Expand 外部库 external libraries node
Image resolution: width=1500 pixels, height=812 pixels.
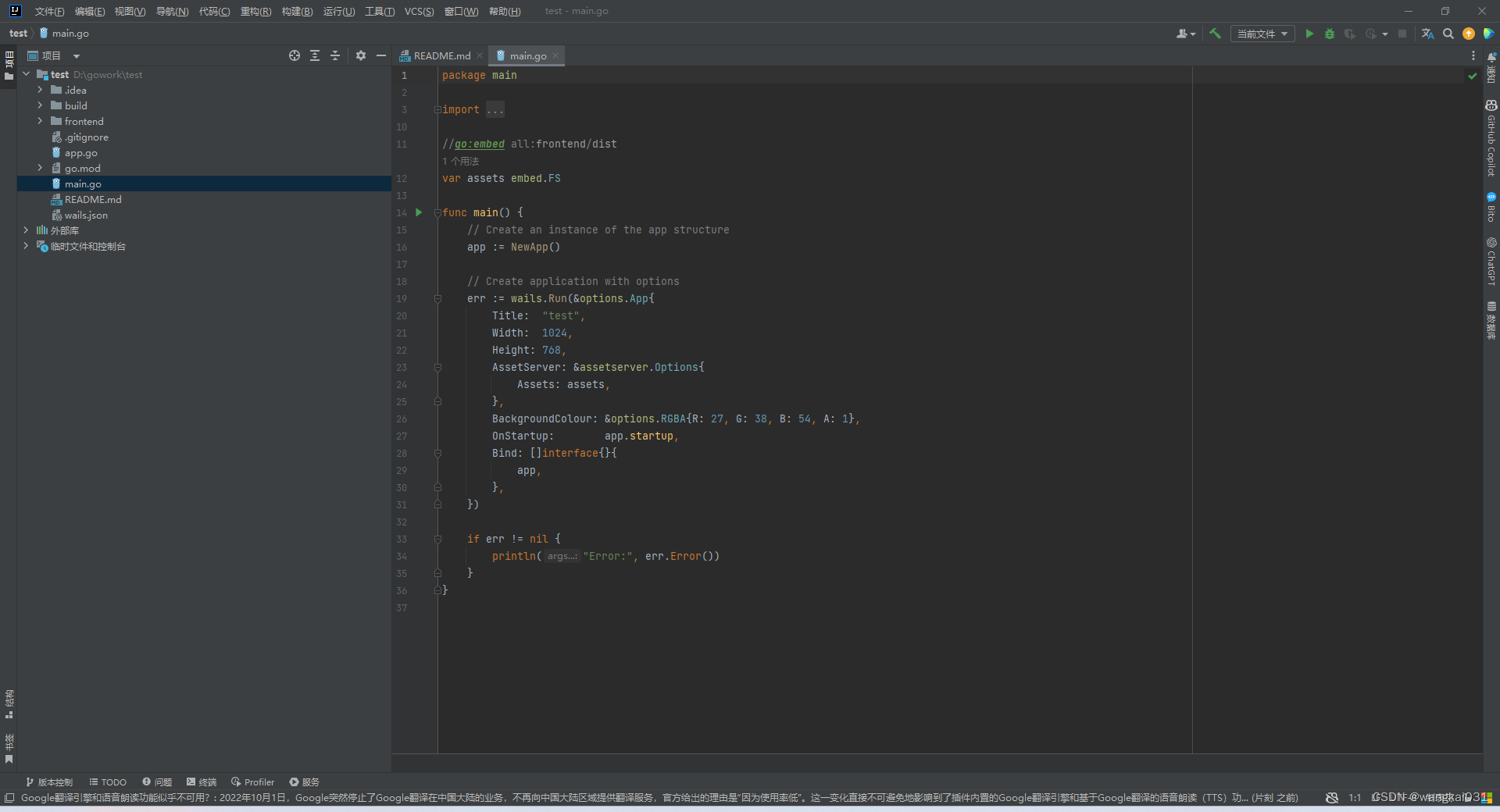pos(26,230)
